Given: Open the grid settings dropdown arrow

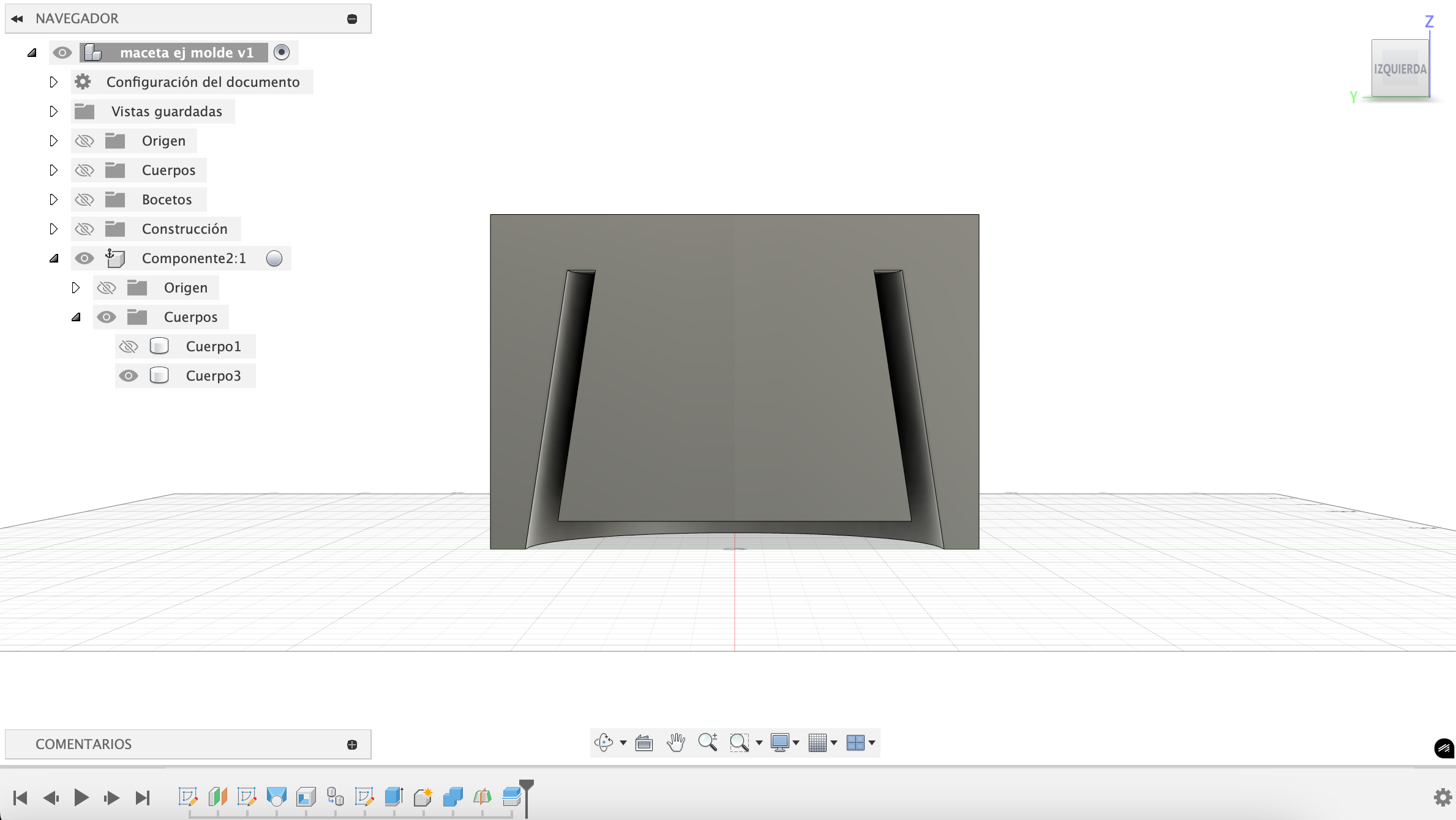Looking at the screenshot, I should (834, 743).
